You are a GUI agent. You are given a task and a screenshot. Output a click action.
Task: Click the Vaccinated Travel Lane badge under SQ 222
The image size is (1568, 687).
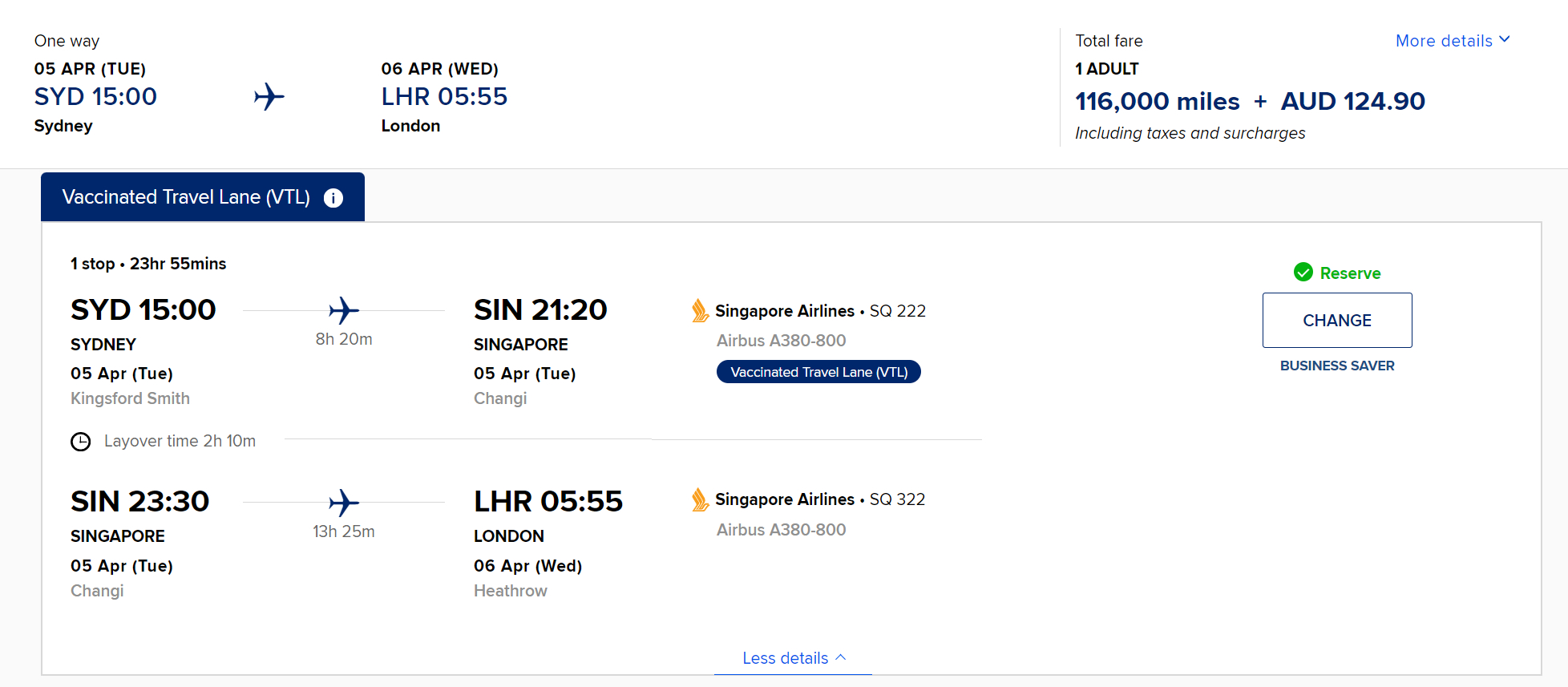tap(818, 372)
